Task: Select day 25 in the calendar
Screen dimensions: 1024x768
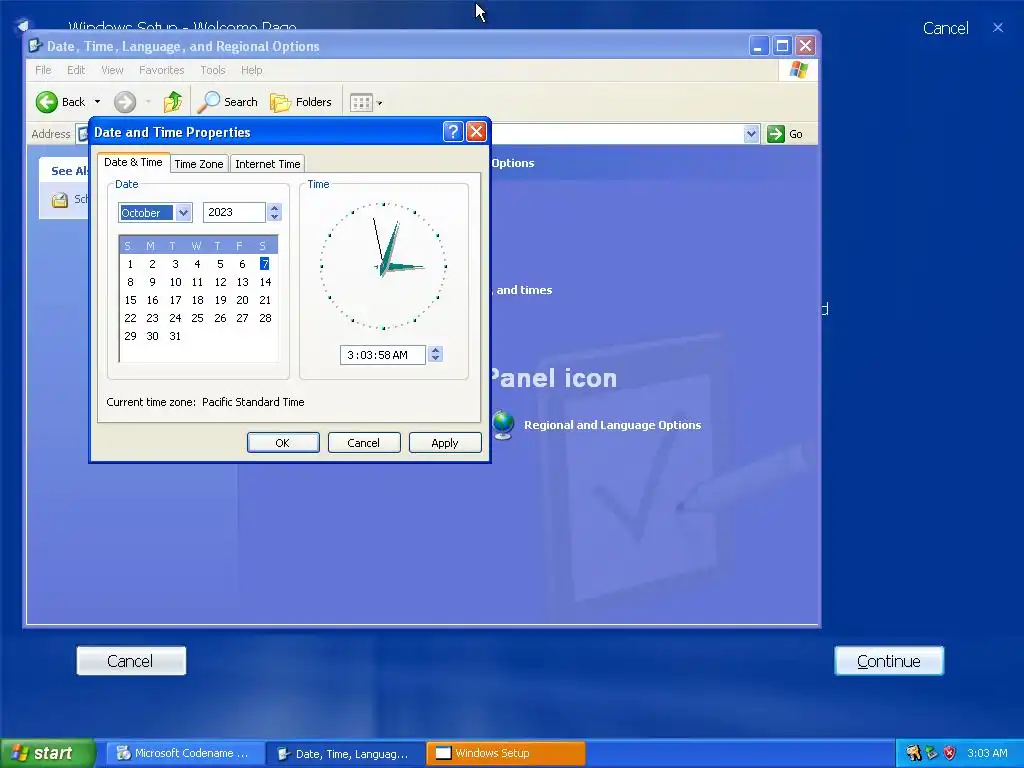Action: 197,318
